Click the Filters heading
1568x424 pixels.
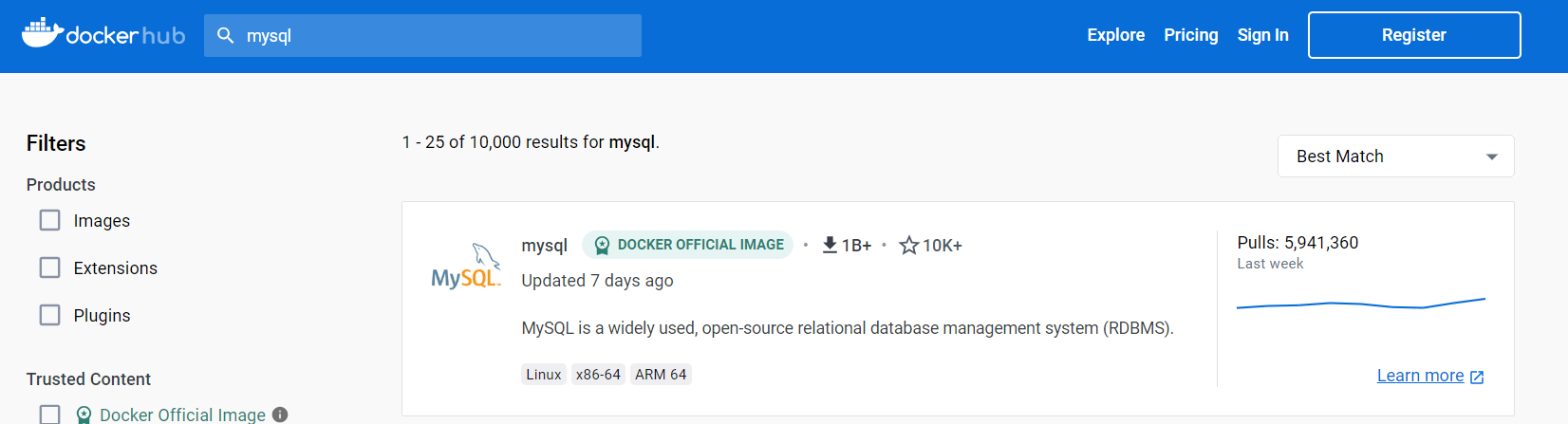coord(56,143)
